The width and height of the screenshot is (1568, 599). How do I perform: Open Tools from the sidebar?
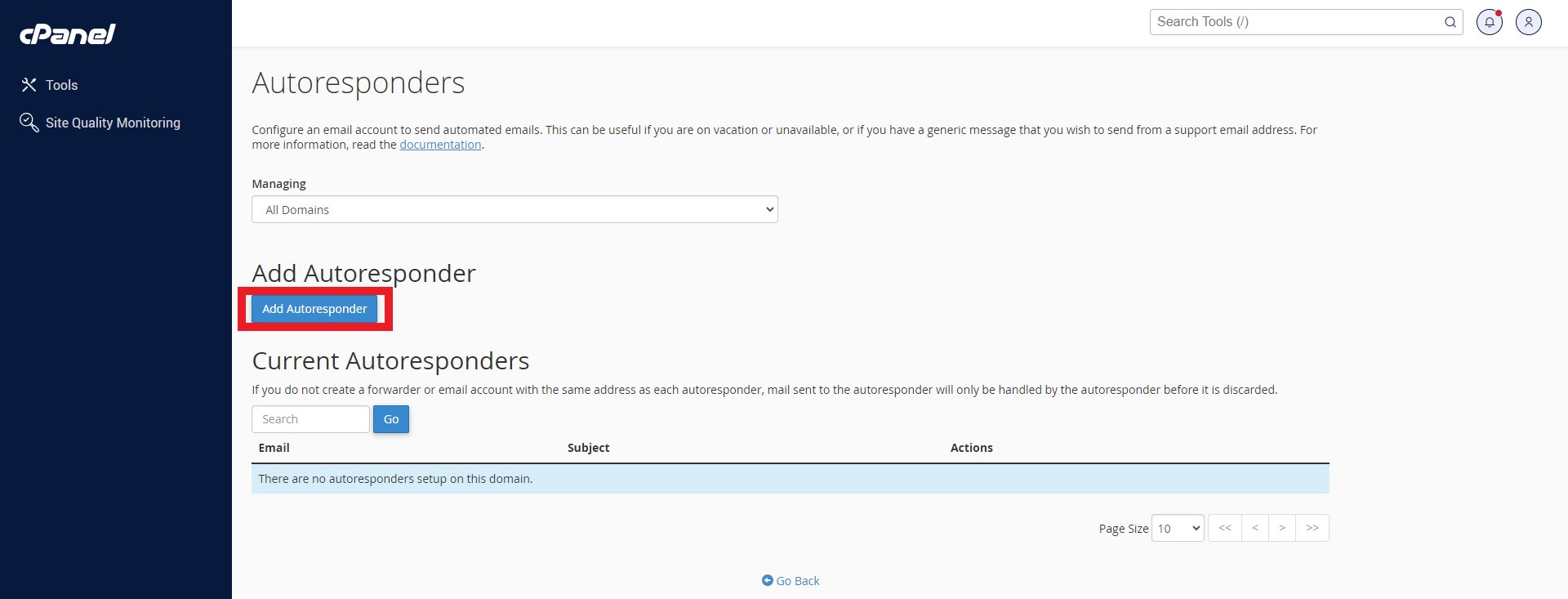tap(61, 85)
